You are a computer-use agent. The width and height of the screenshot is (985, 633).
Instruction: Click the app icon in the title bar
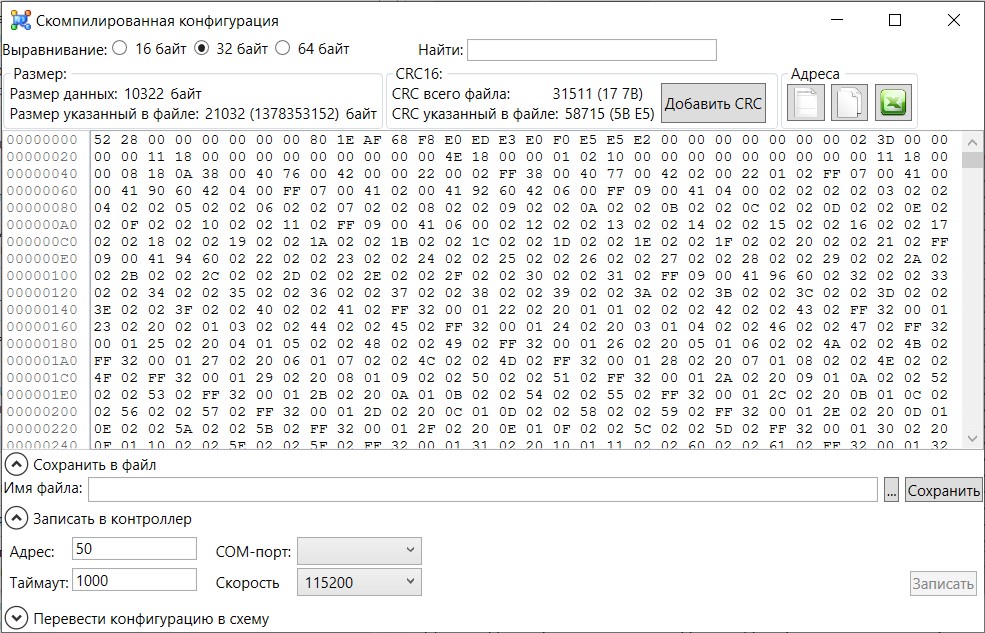click(x=19, y=20)
